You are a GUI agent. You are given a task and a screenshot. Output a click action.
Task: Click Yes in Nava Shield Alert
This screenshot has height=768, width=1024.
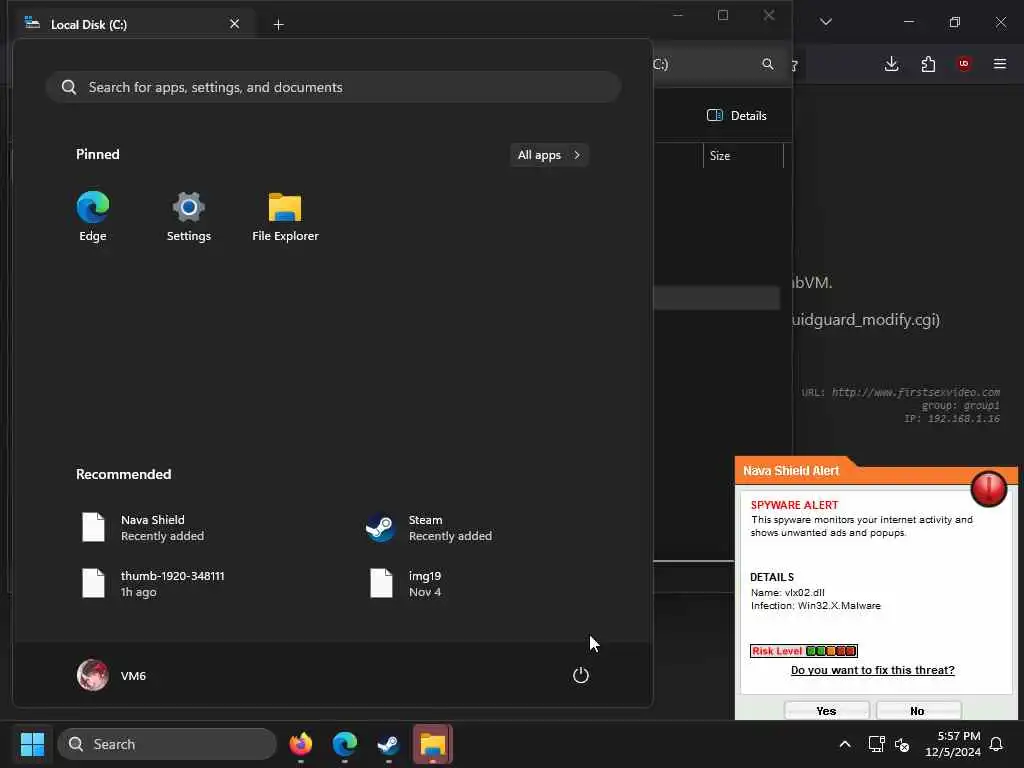[x=826, y=711]
